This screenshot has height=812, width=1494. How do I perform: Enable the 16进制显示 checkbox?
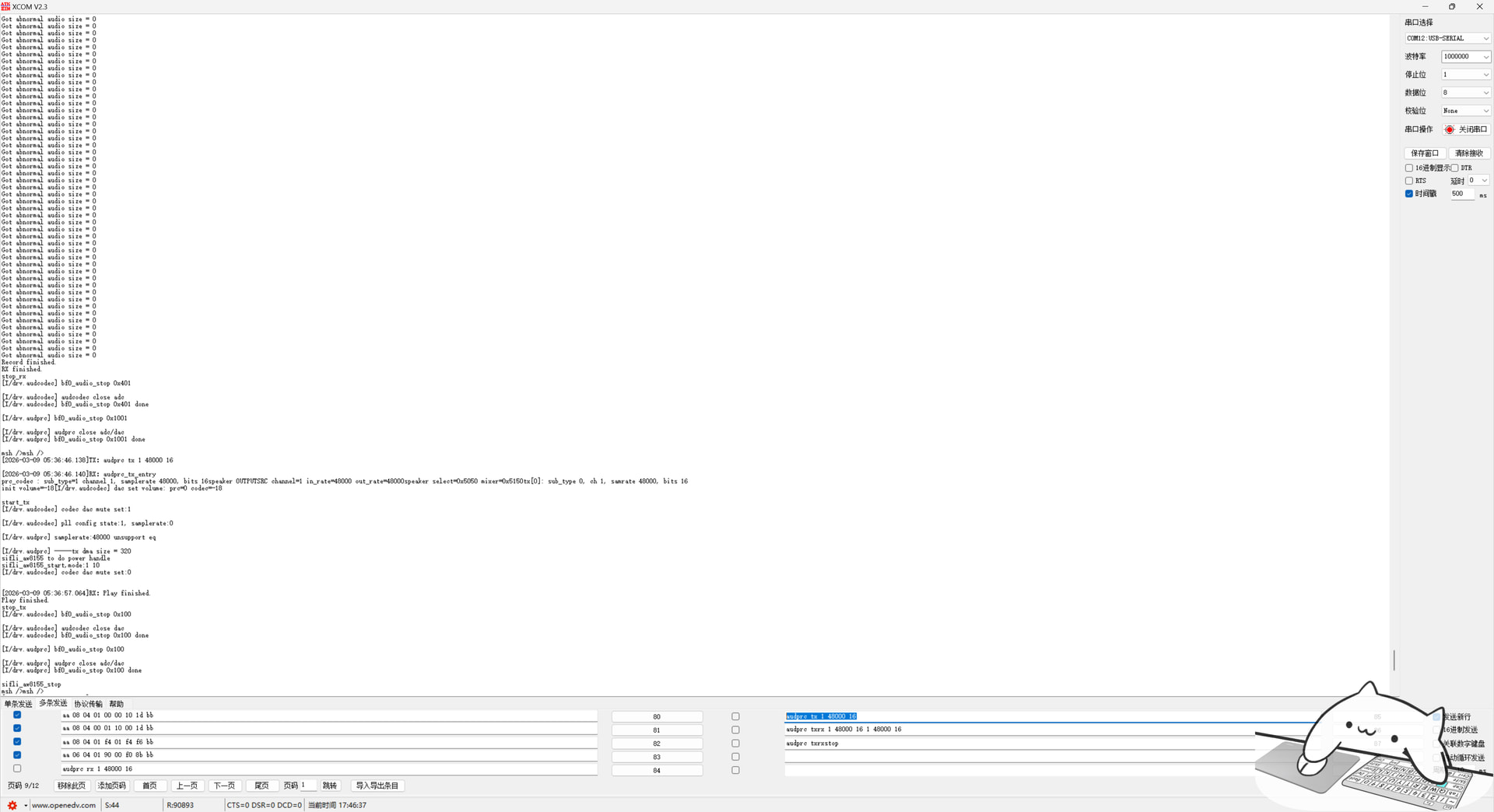pos(1409,168)
